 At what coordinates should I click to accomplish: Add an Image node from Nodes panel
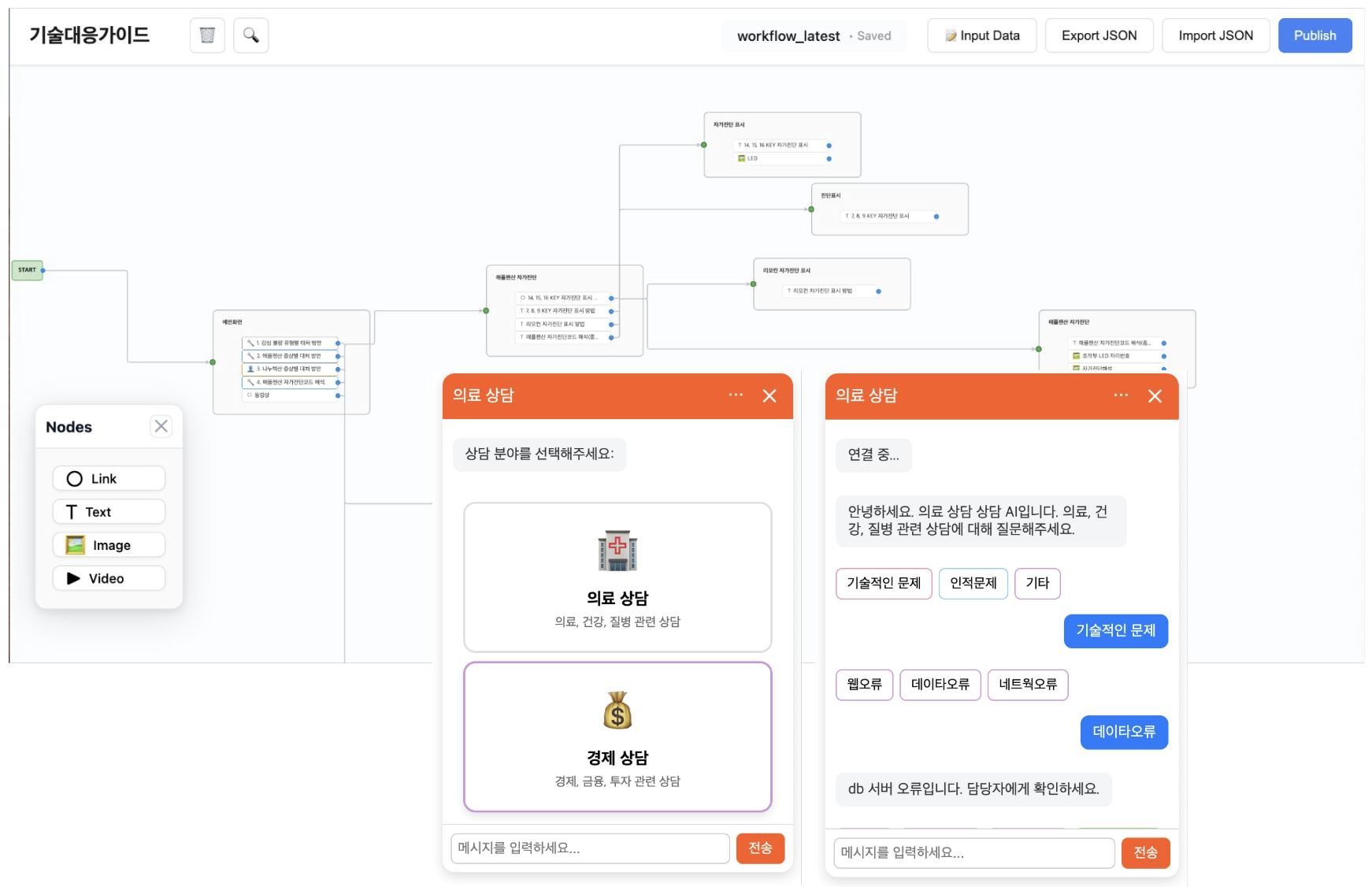pyautogui.click(x=109, y=545)
